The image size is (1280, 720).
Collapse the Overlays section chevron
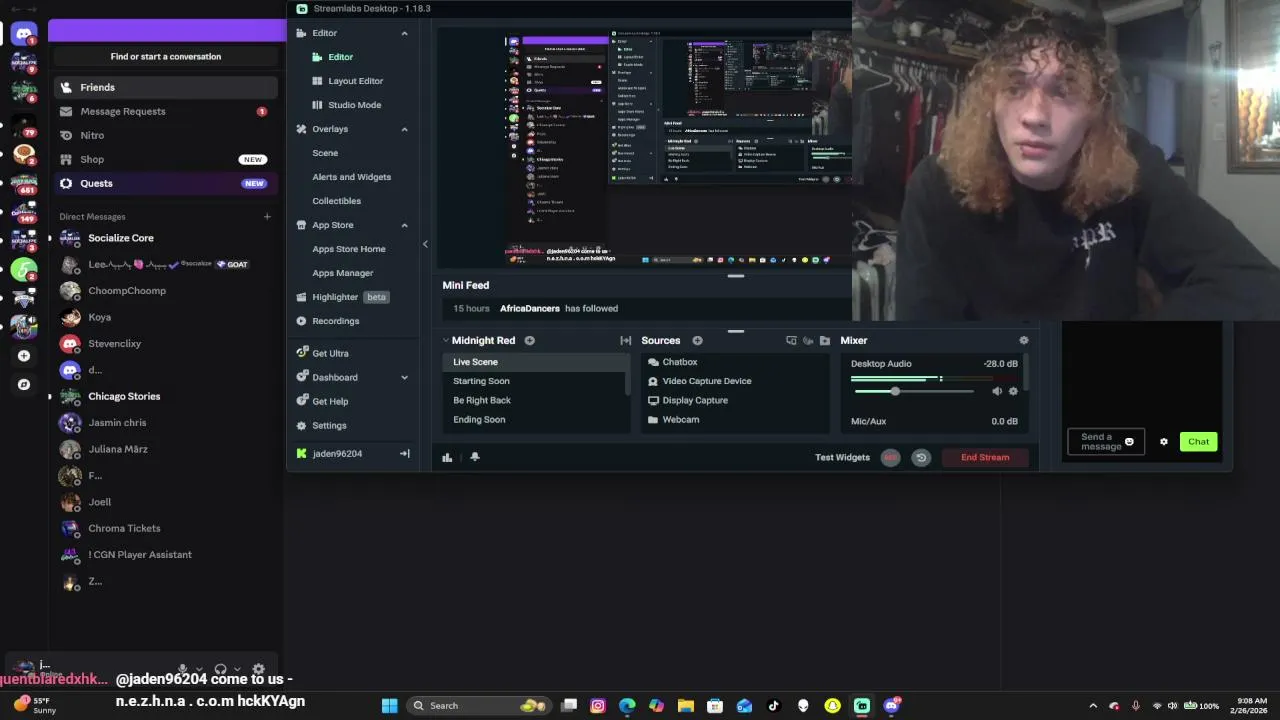click(405, 129)
